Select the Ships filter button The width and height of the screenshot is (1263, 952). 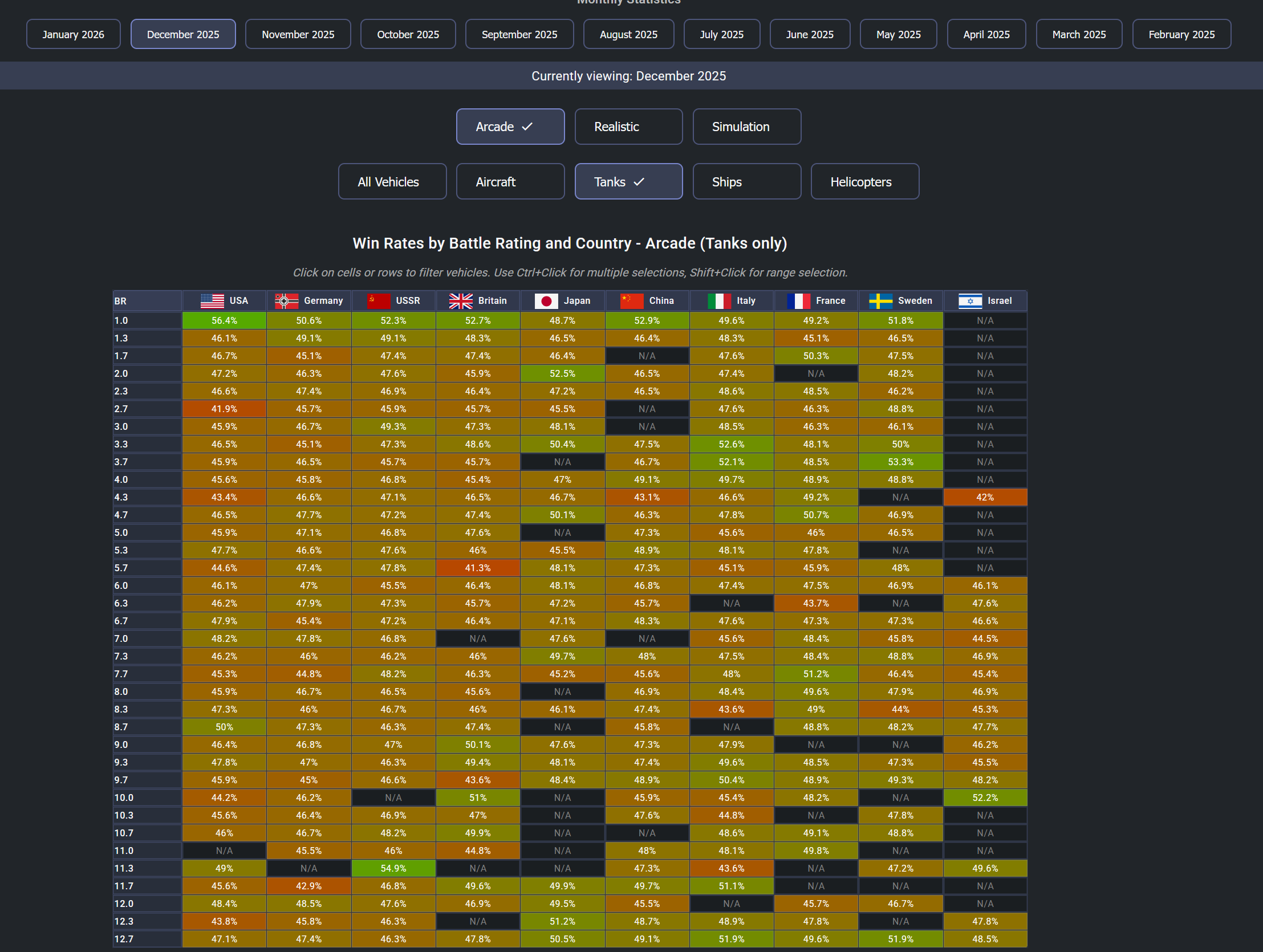tap(746, 182)
